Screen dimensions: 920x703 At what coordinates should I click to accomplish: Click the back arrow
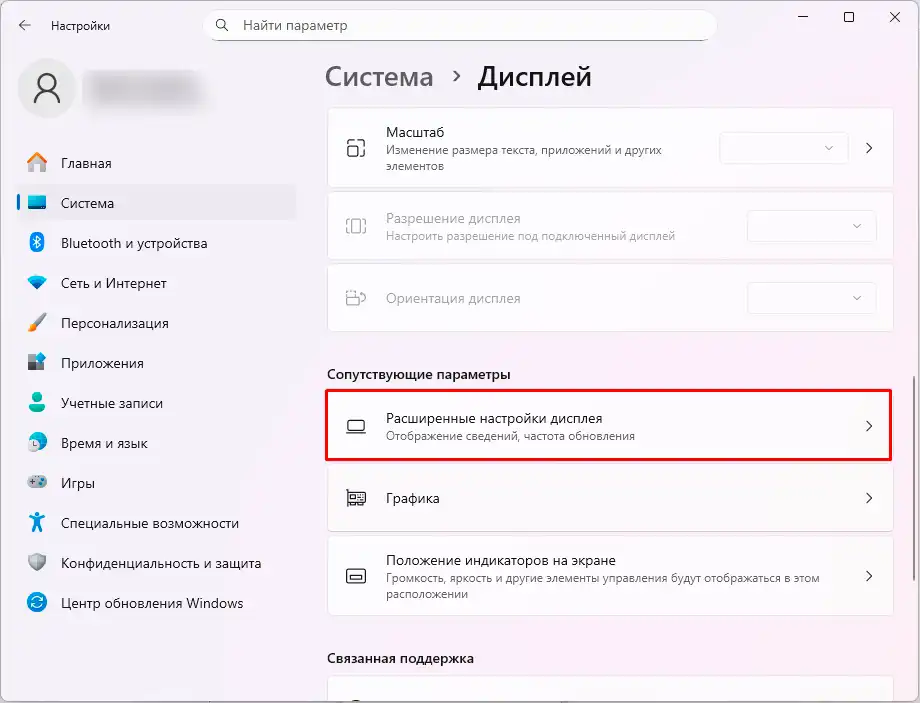click(x=24, y=25)
